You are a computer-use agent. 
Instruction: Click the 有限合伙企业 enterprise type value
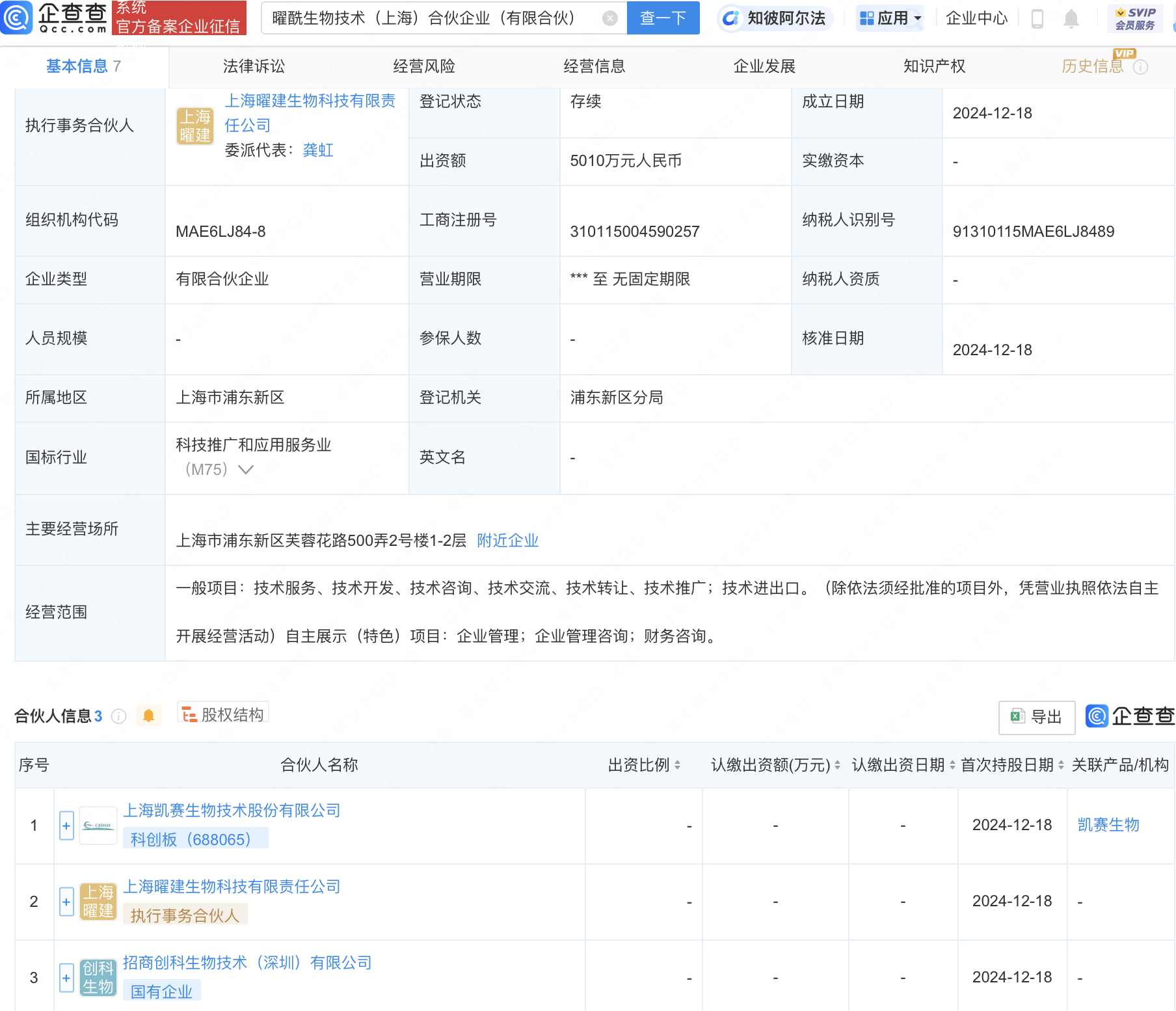[x=222, y=279]
